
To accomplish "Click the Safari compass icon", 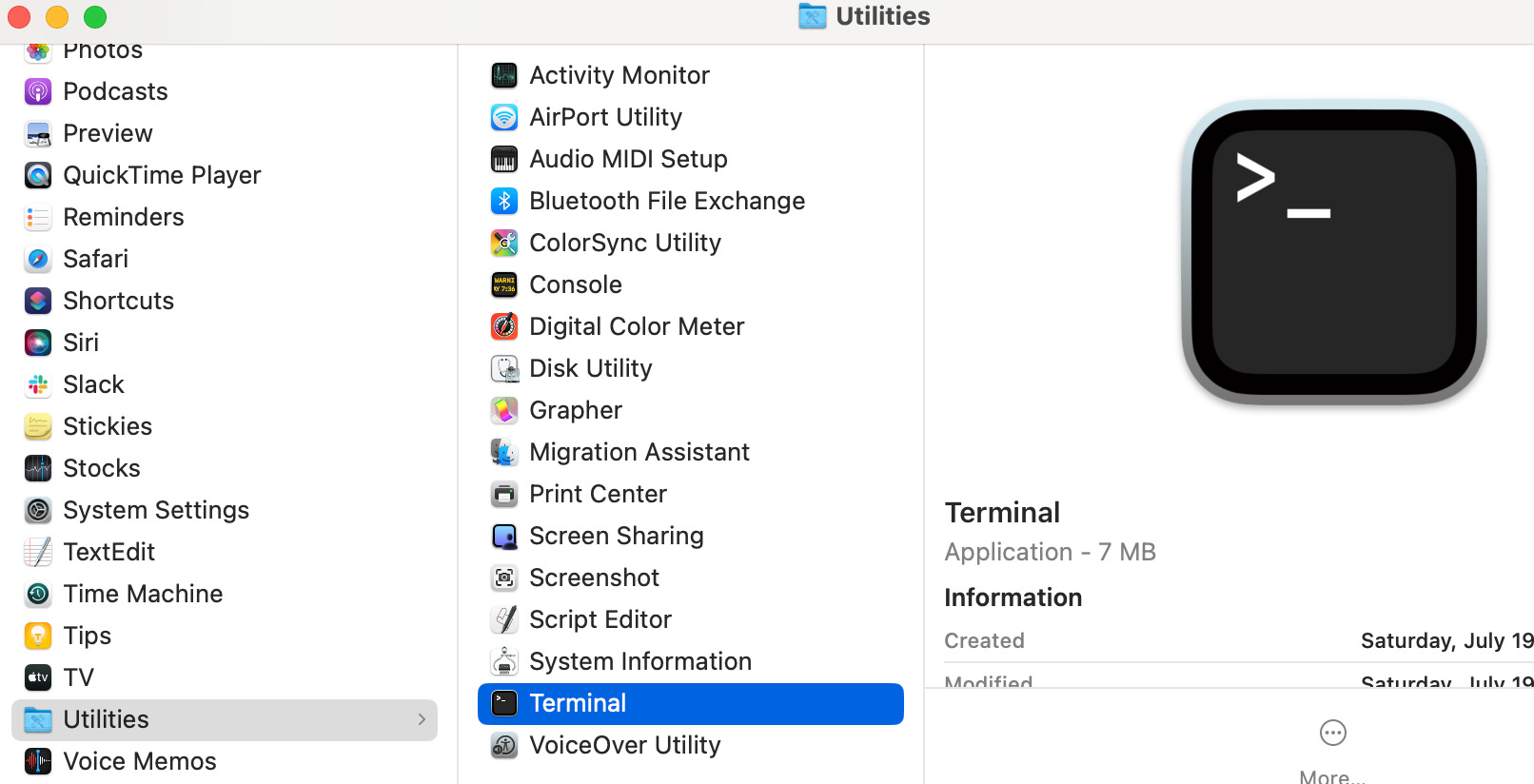I will point(38,259).
